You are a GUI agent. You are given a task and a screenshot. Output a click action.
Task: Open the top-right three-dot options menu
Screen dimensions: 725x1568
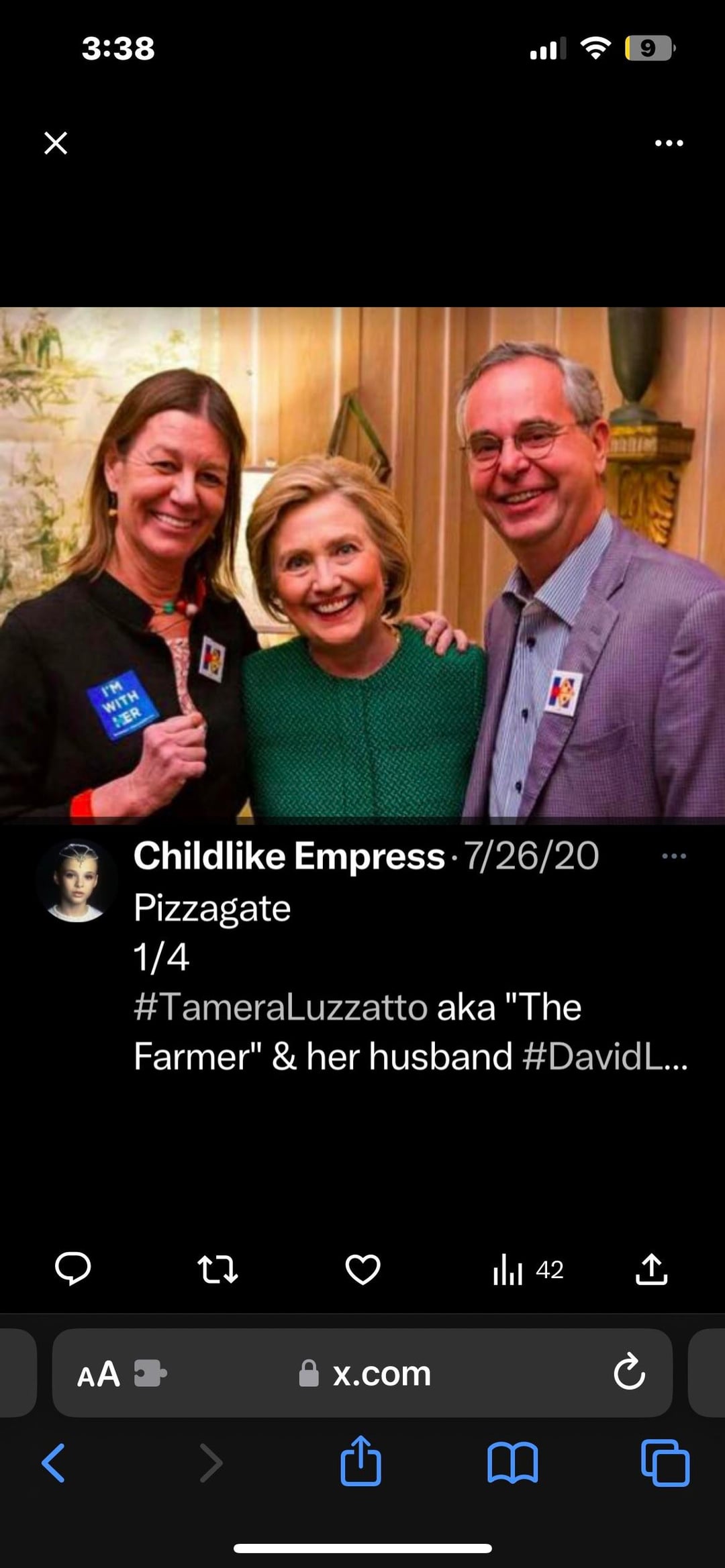click(x=669, y=143)
